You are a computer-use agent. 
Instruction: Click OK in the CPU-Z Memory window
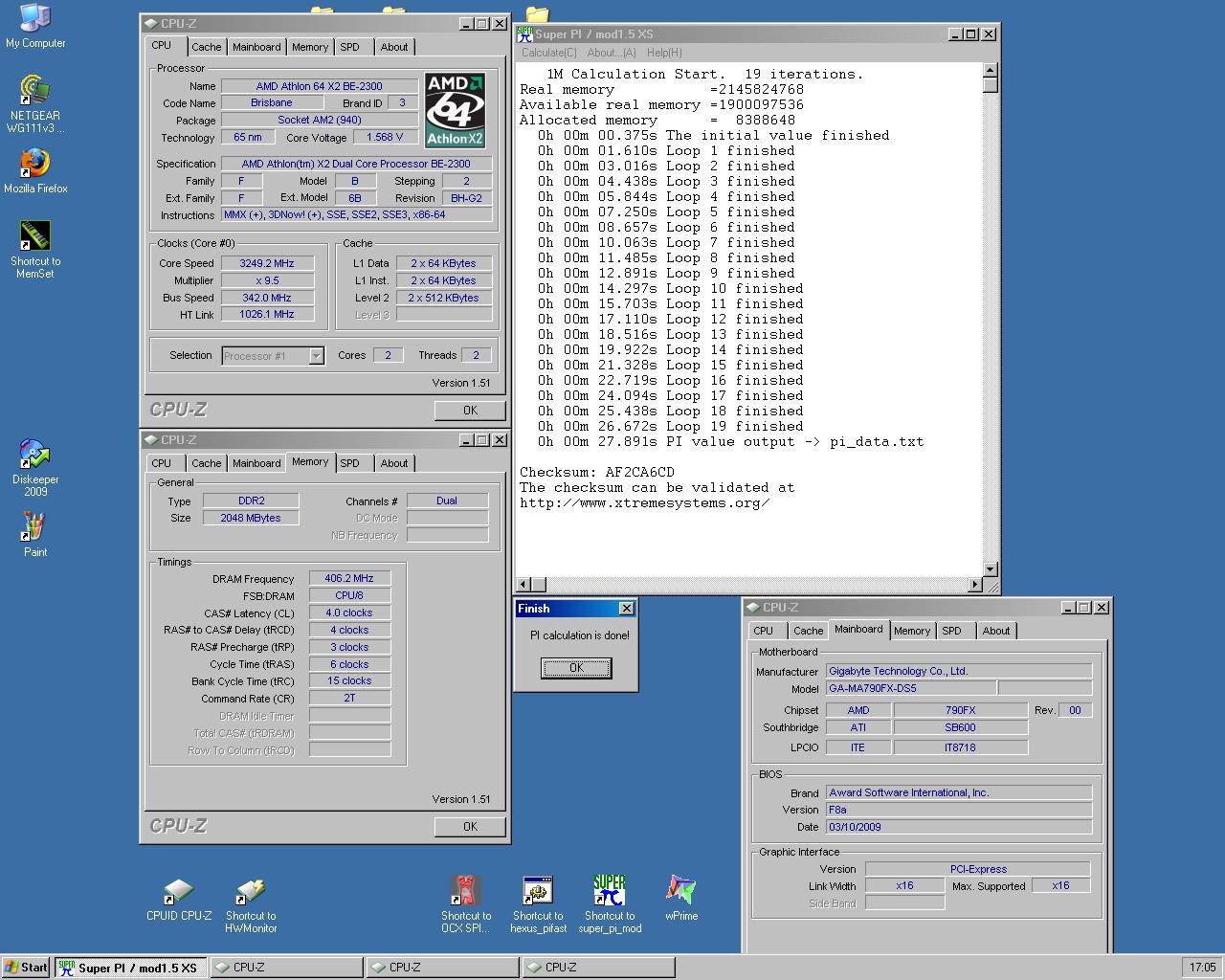tap(470, 827)
